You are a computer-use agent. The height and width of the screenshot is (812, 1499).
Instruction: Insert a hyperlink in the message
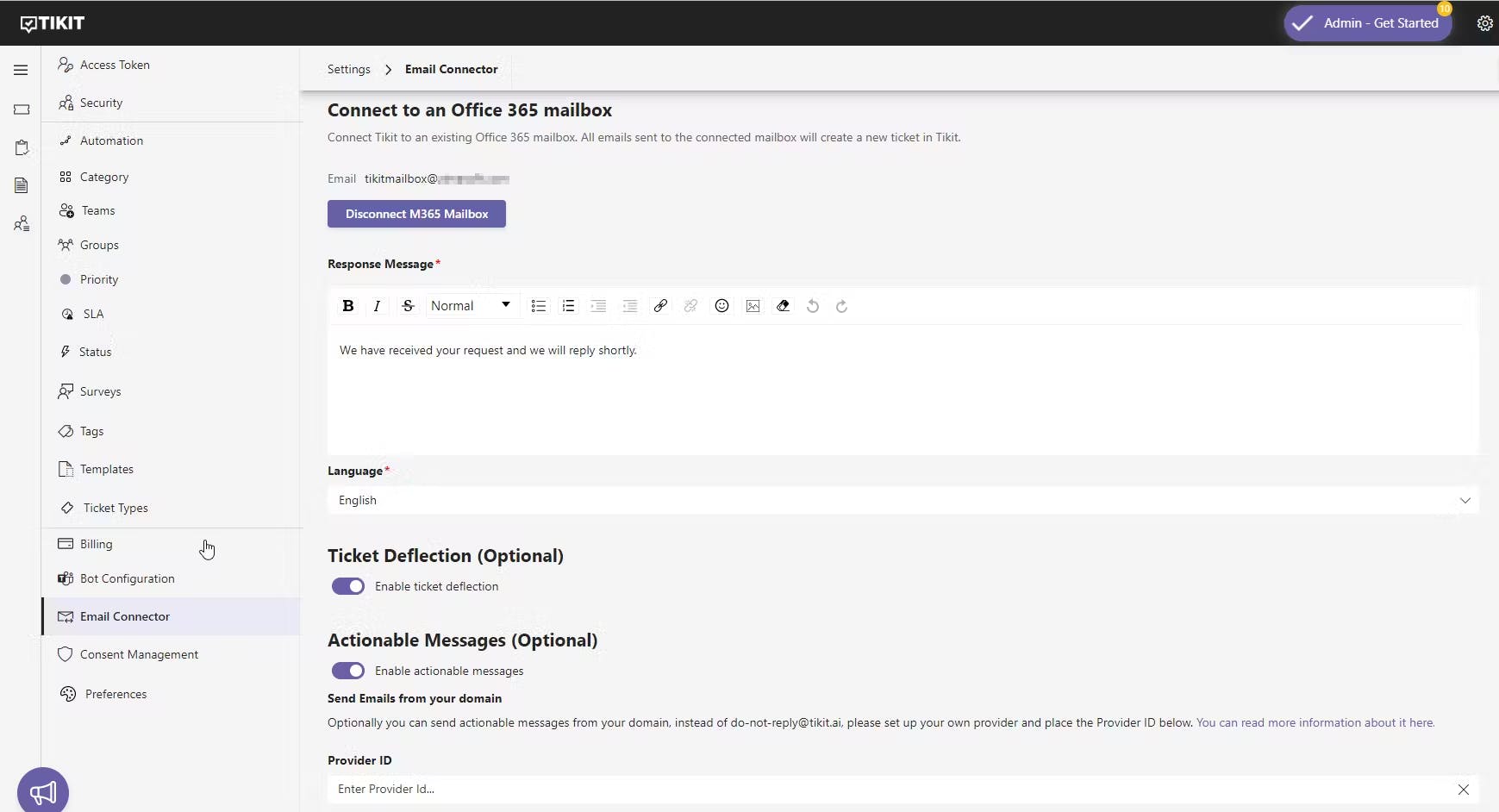pyautogui.click(x=660, y=306)
